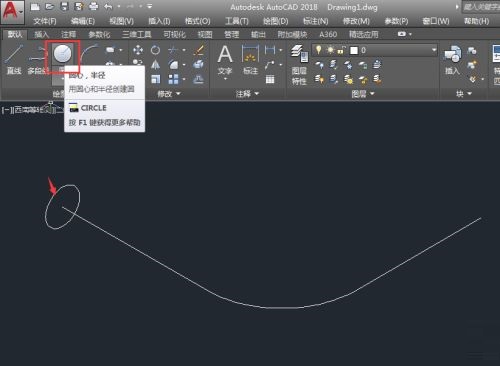This screenshot has width=500, height=366.
Task: Click the Open file icon in quick access
Action: point(50,7)
